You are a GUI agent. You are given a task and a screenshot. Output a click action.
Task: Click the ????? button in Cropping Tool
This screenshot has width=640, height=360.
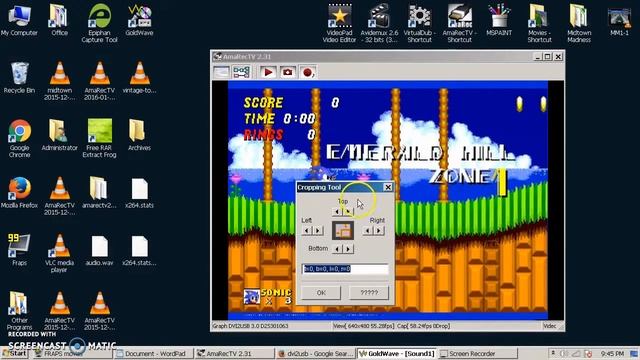tap(369, 293)
